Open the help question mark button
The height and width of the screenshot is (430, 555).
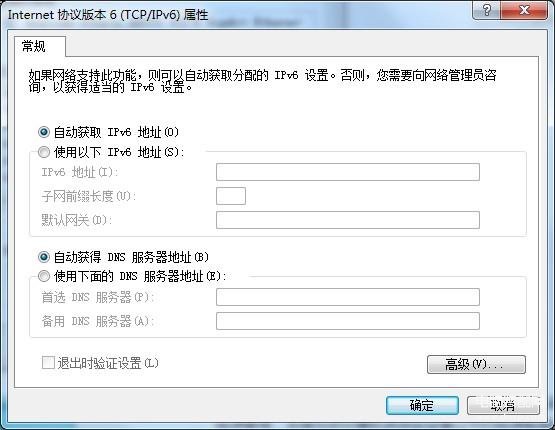pyautogui.click(x=487, y=10)
